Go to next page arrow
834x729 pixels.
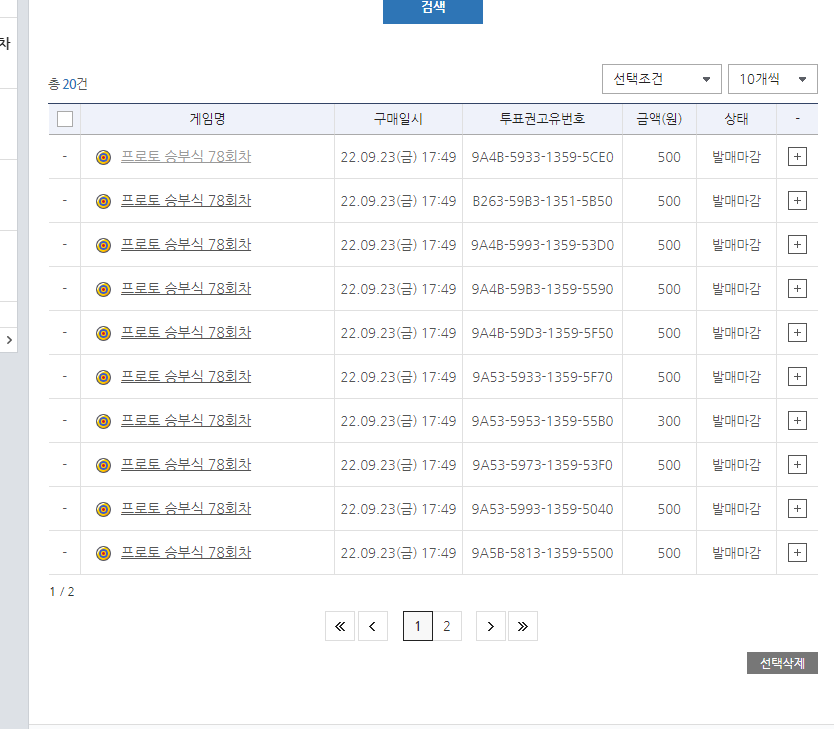point(490,626)
